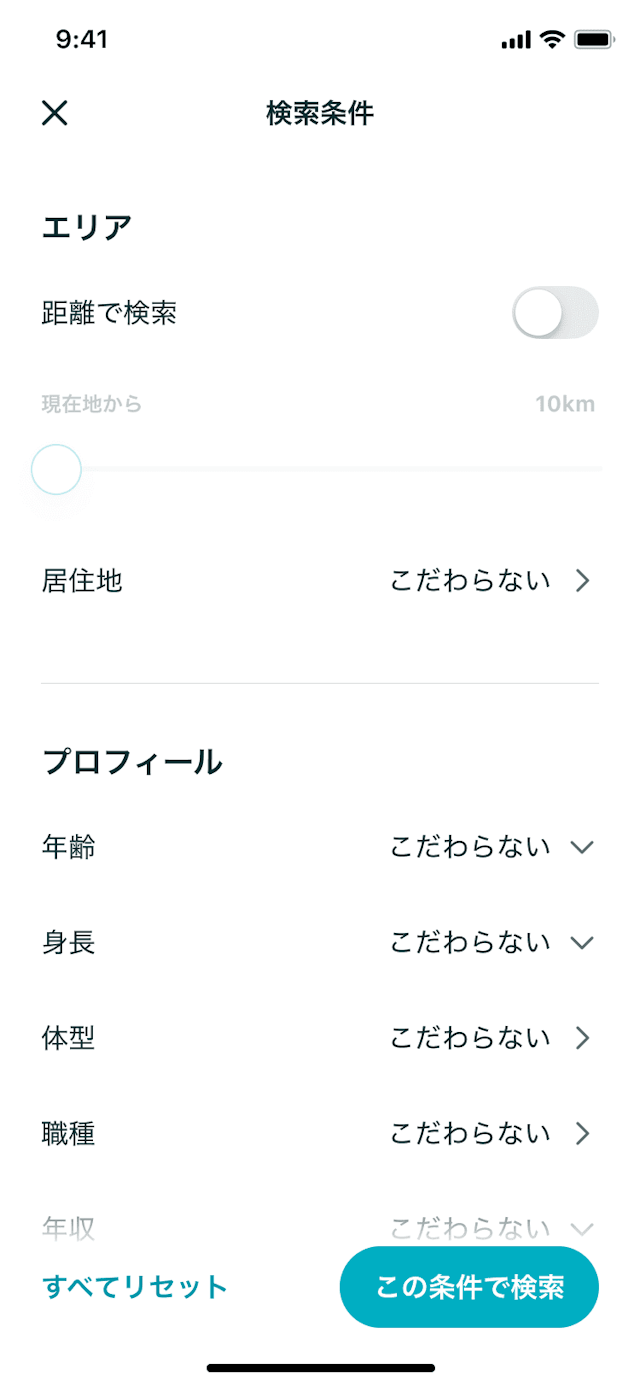
Task: Expand the 身長 dropdown
Action: coord(583,942)
